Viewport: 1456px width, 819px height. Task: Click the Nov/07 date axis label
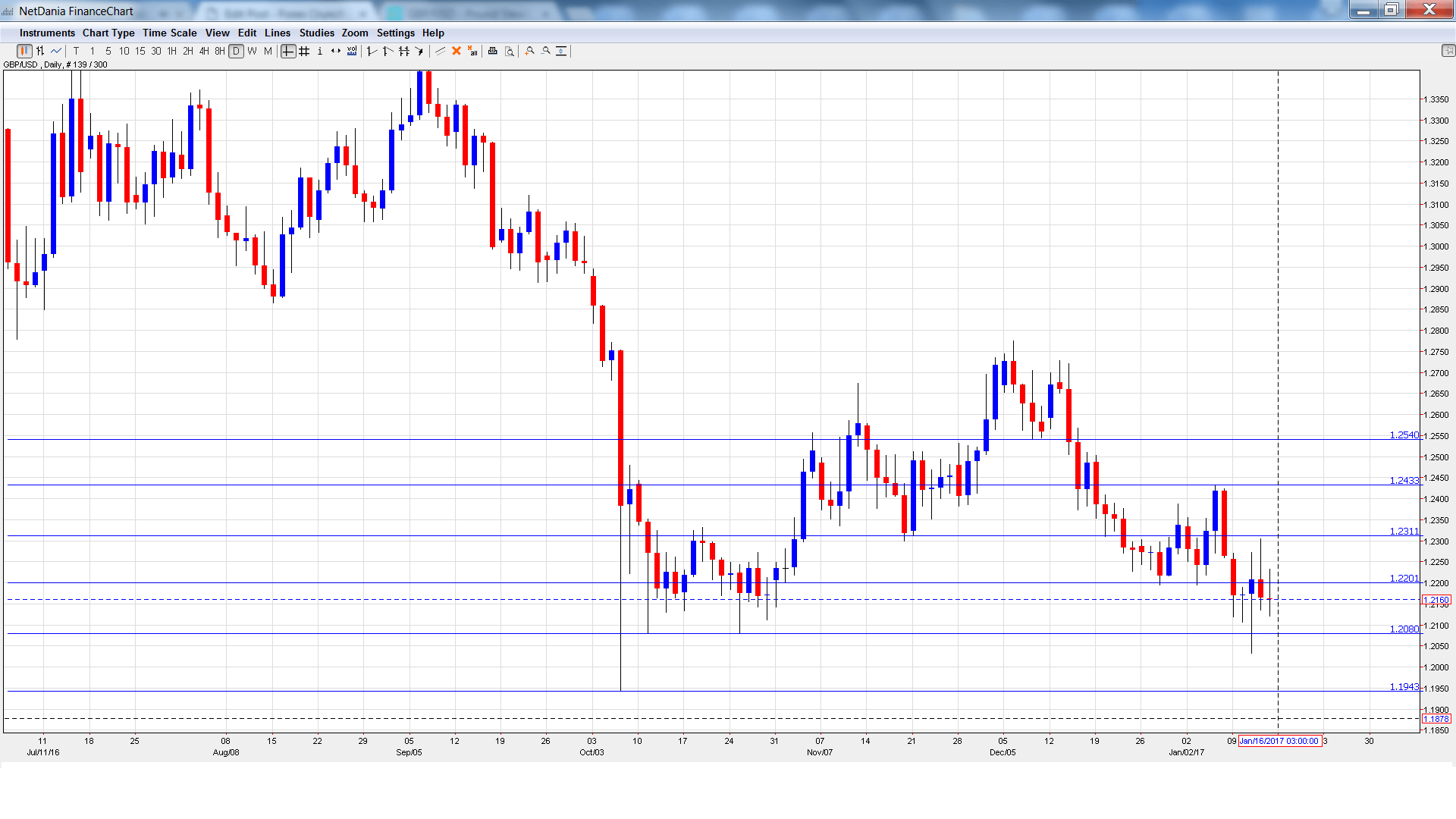820,753
